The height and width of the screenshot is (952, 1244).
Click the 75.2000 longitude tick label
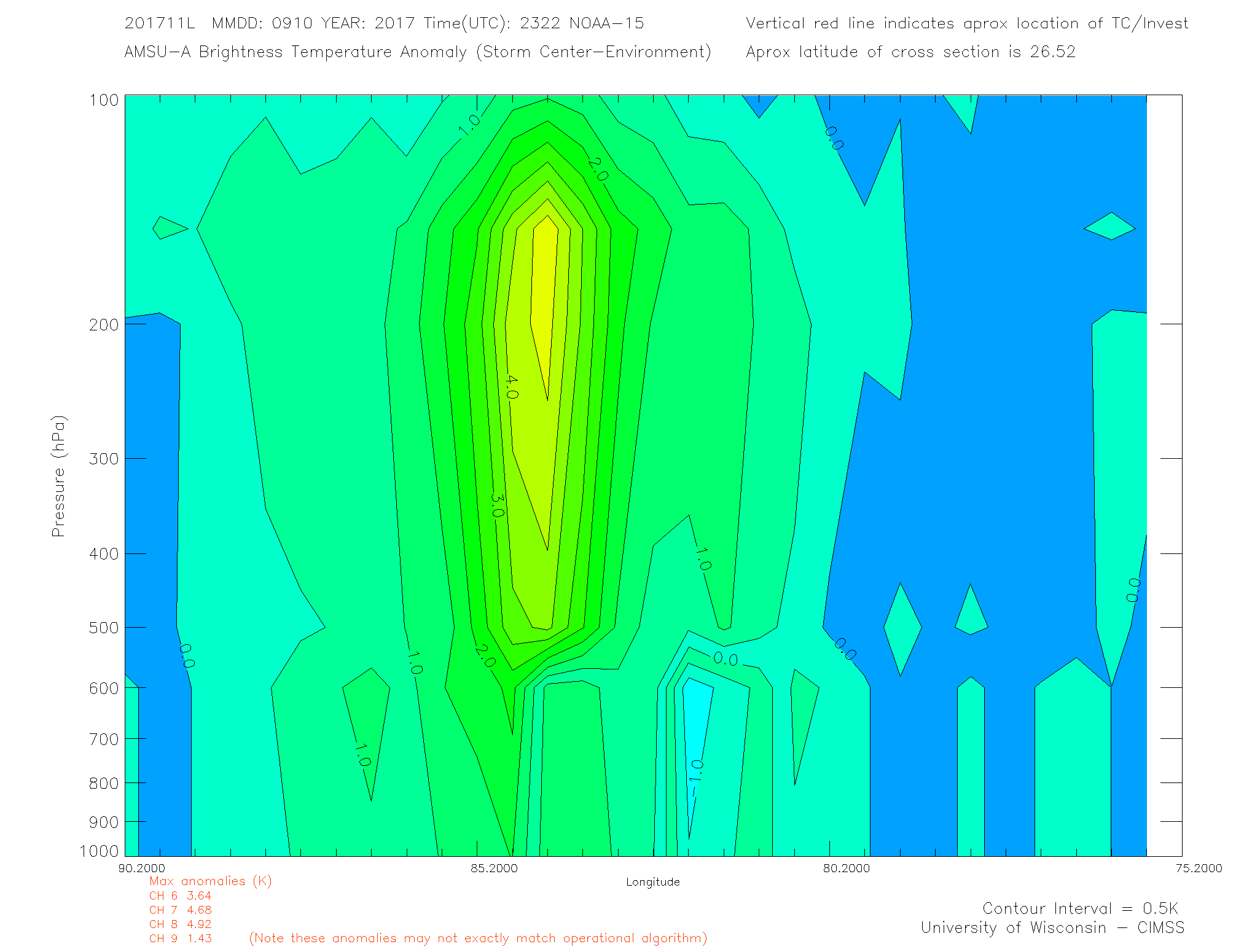pos(1199,868)
